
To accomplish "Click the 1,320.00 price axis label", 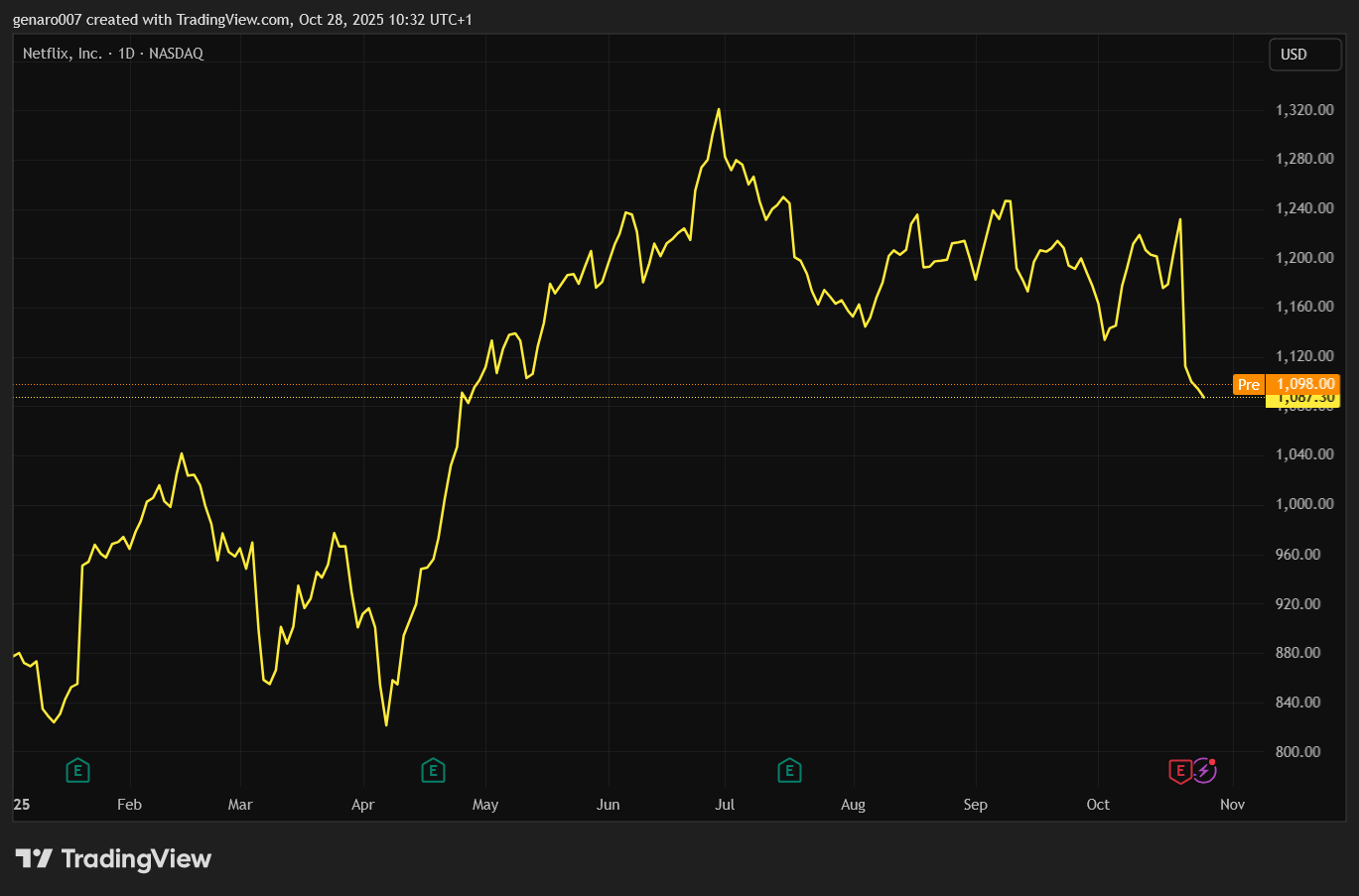I will pos(1304,110).
